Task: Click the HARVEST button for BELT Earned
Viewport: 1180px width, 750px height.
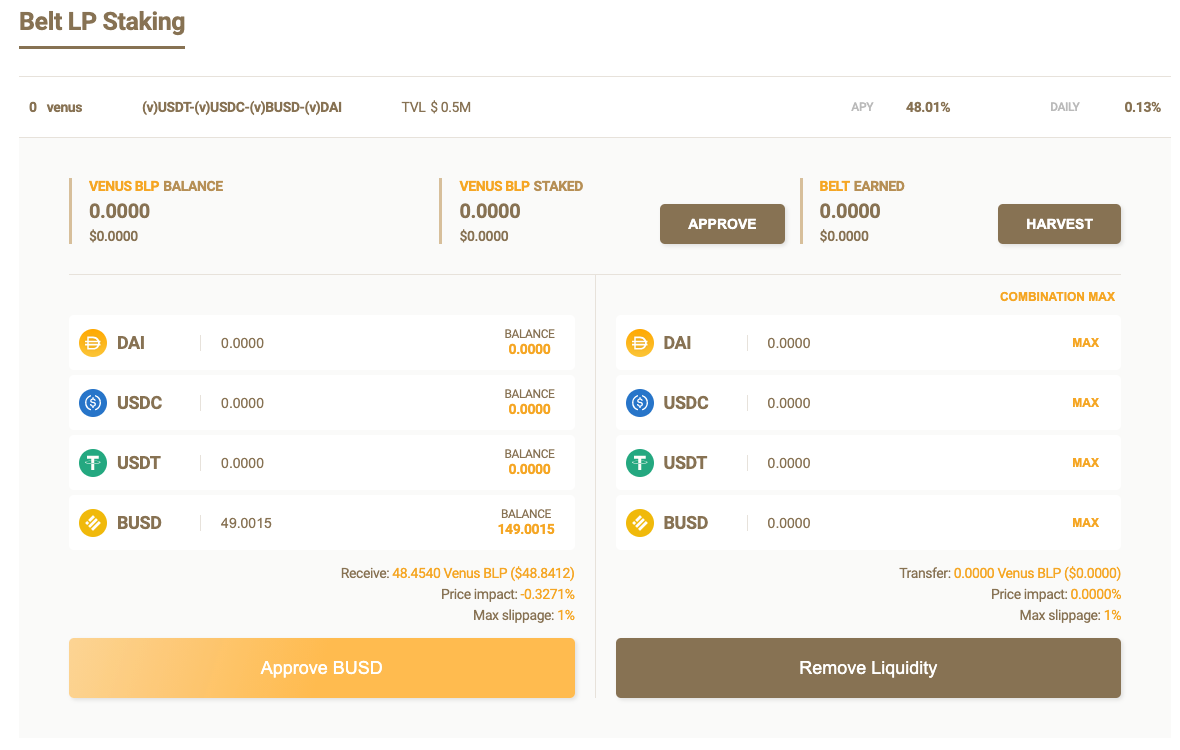Action: (1059, 223)
